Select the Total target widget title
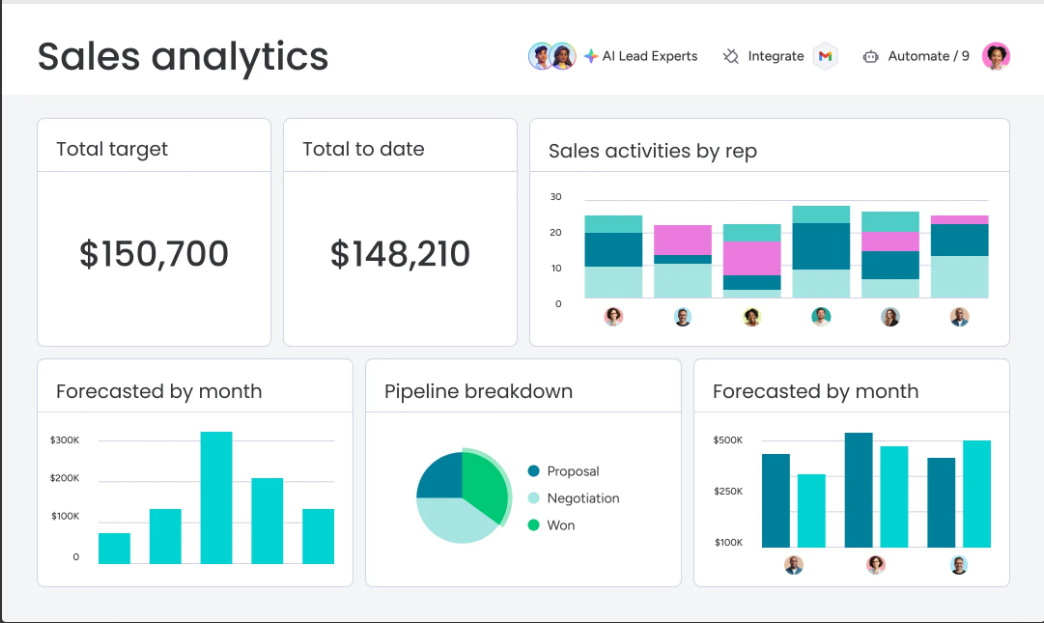Viewport: 1044px width, 623px height. [x=112, y=149]
